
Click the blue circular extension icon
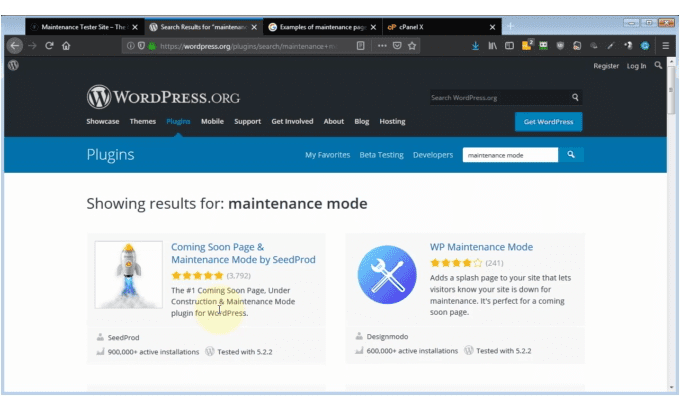645,46
